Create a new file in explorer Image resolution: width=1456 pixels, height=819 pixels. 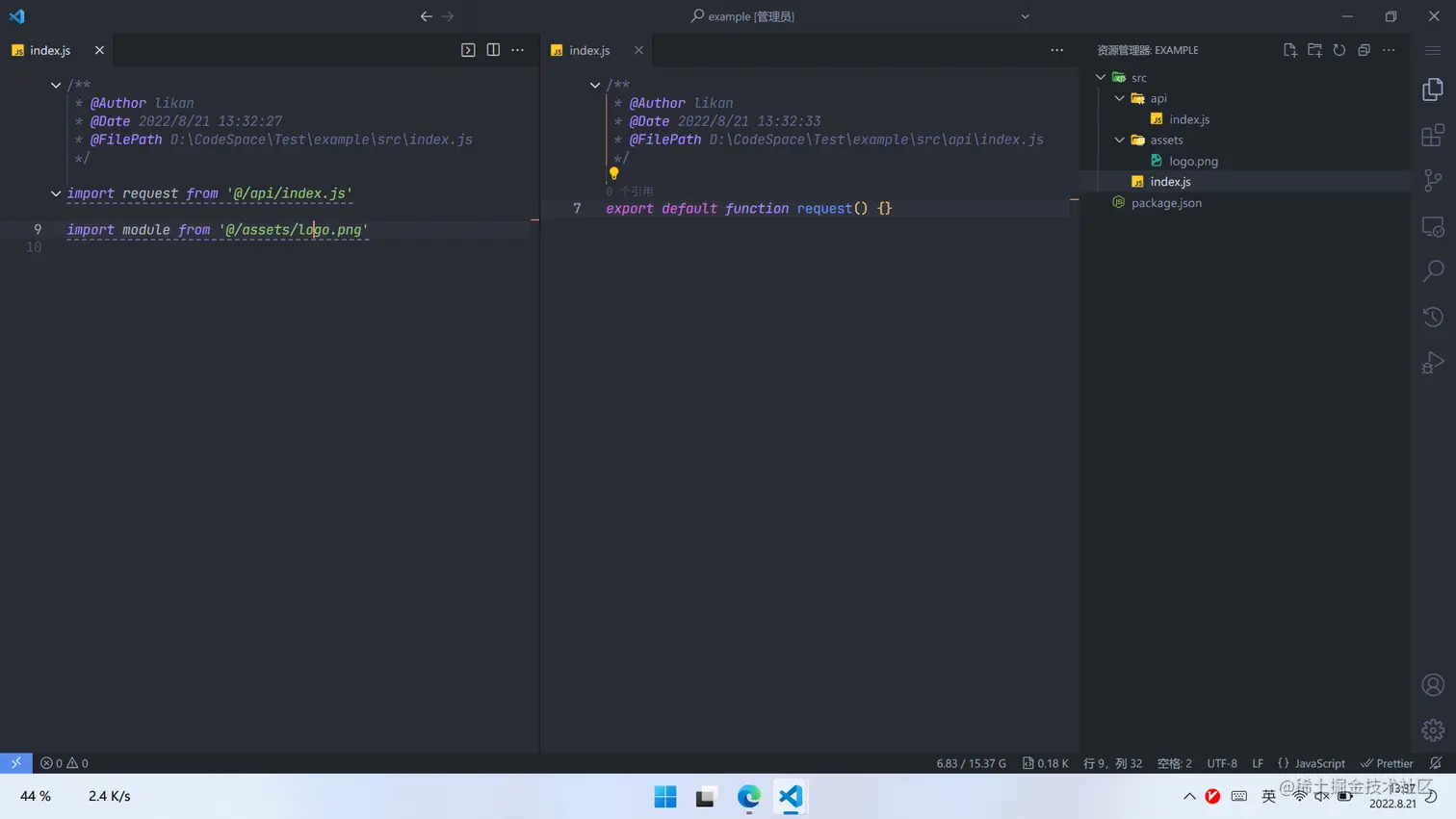click(1290, 50)
